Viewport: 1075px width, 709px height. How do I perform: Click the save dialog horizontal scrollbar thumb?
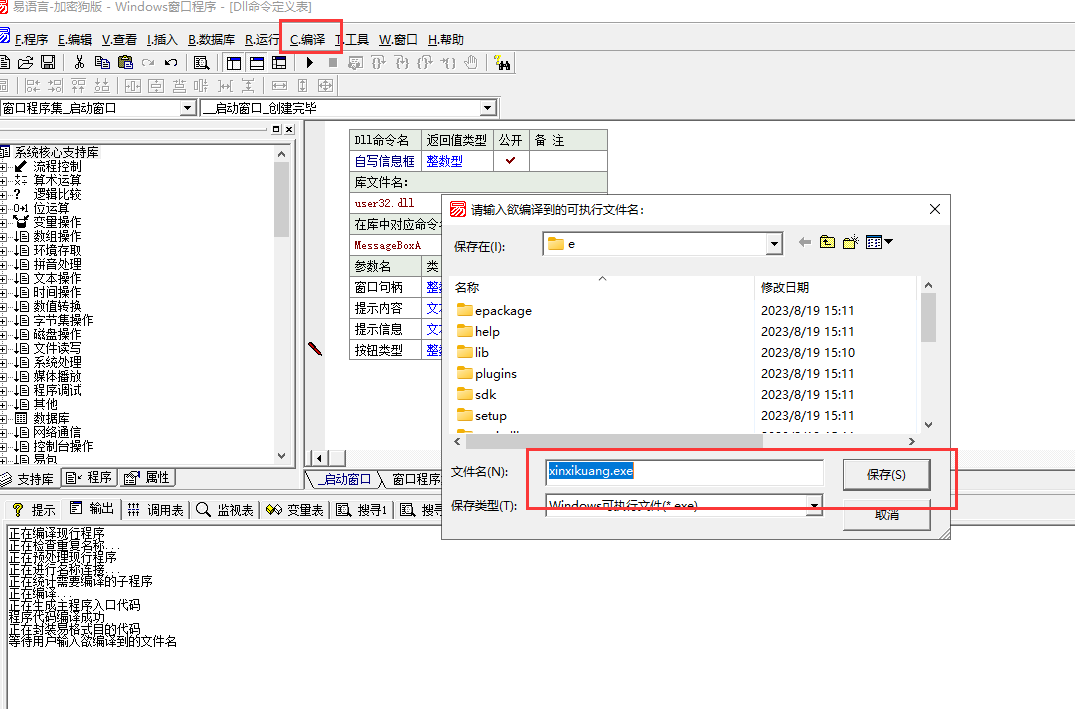[613, 441]
